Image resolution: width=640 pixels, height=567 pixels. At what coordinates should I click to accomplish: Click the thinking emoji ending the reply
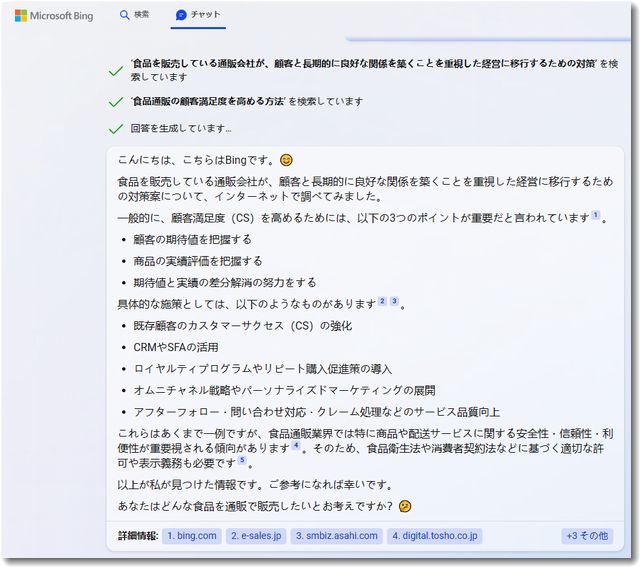(x=405, y=506)
